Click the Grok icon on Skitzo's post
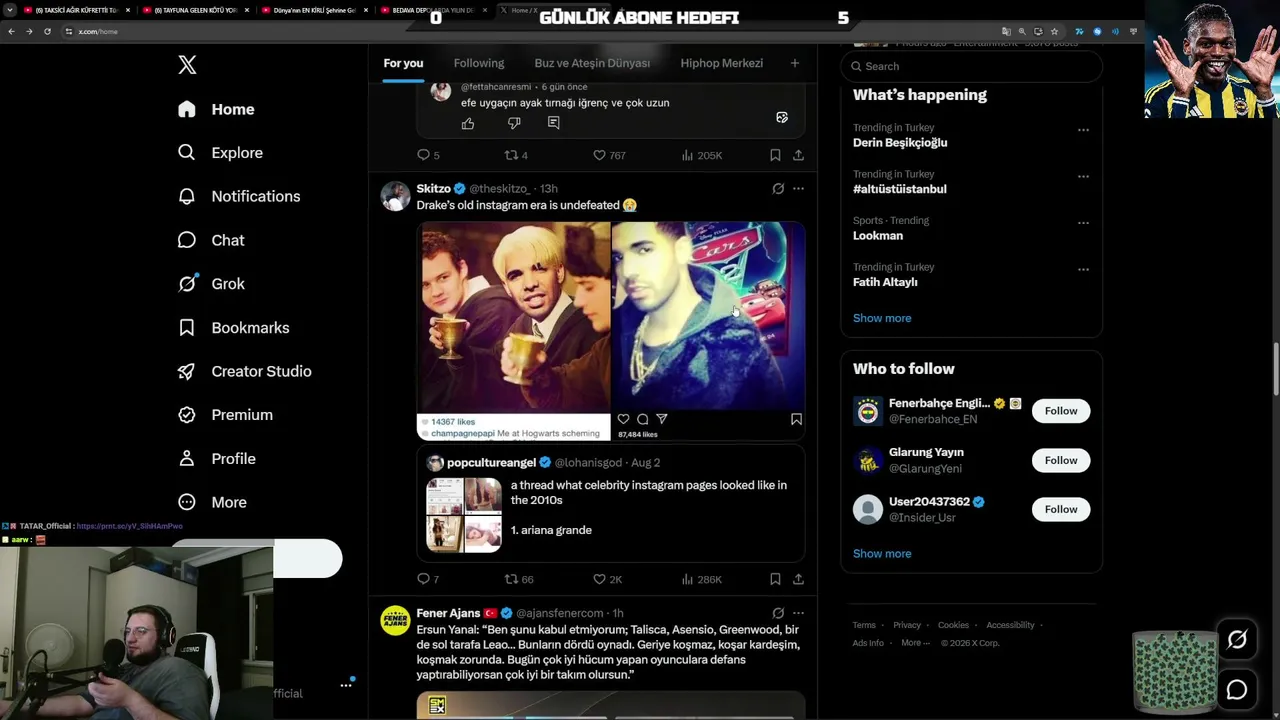This screenshot has width=1280, height=720. [x=778, y=188]
